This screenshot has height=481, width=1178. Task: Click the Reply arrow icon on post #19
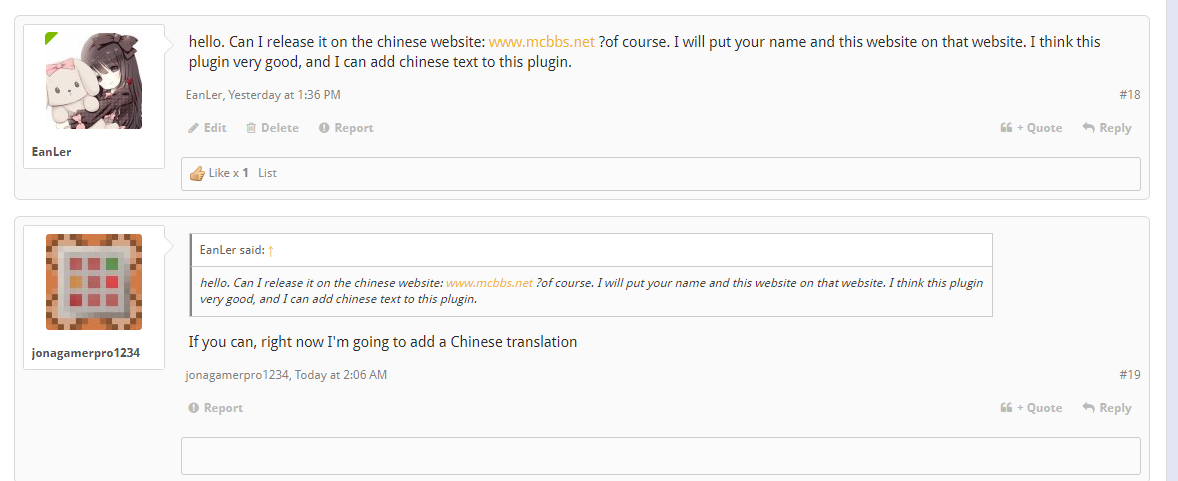click(1088, 408)
